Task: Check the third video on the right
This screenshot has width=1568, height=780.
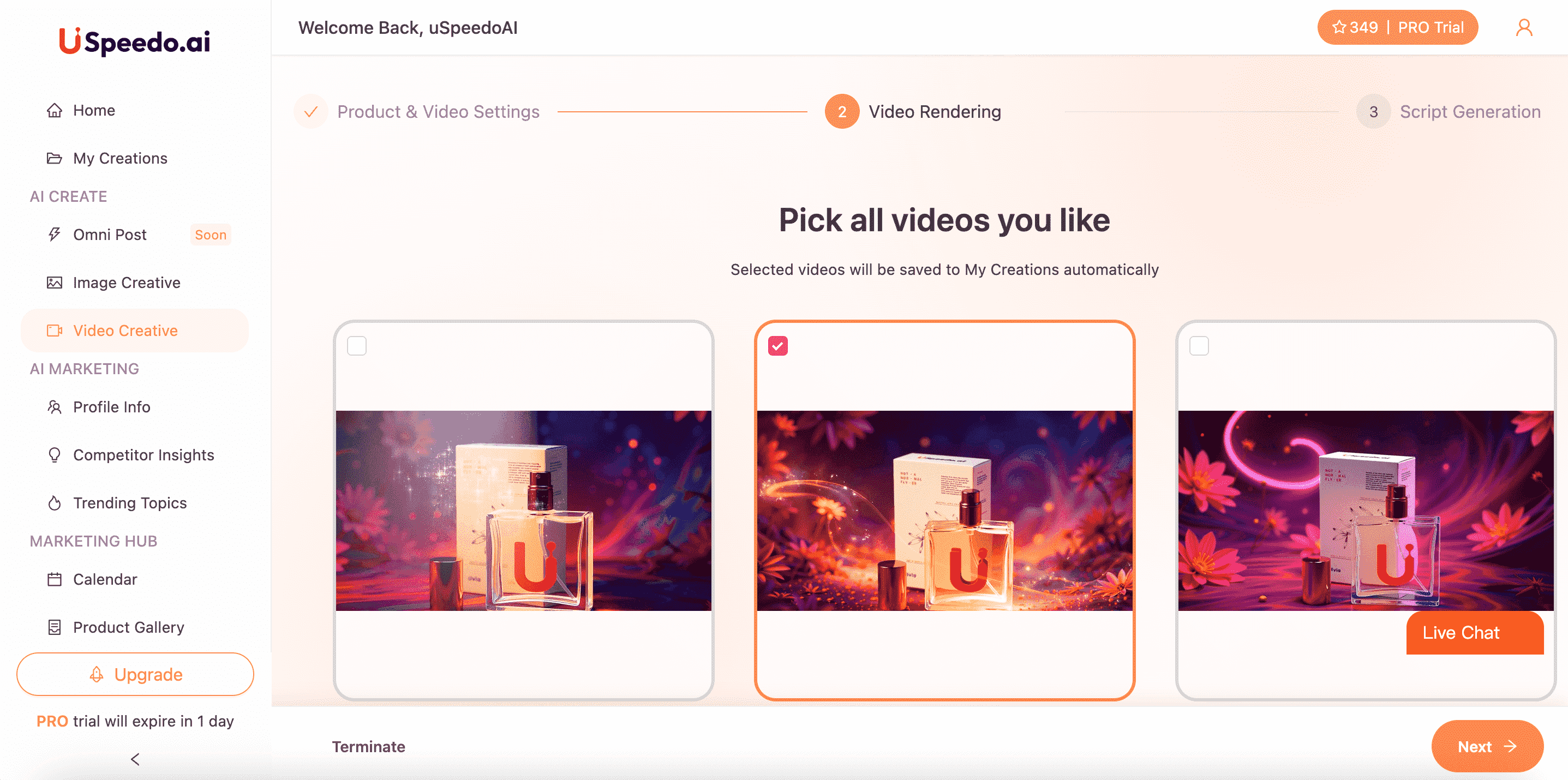Action: click(x=1199, y=346)
